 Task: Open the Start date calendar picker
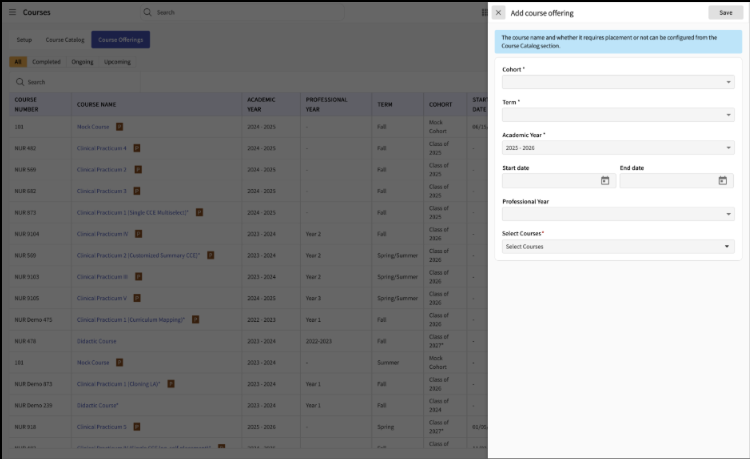(605, 180)
